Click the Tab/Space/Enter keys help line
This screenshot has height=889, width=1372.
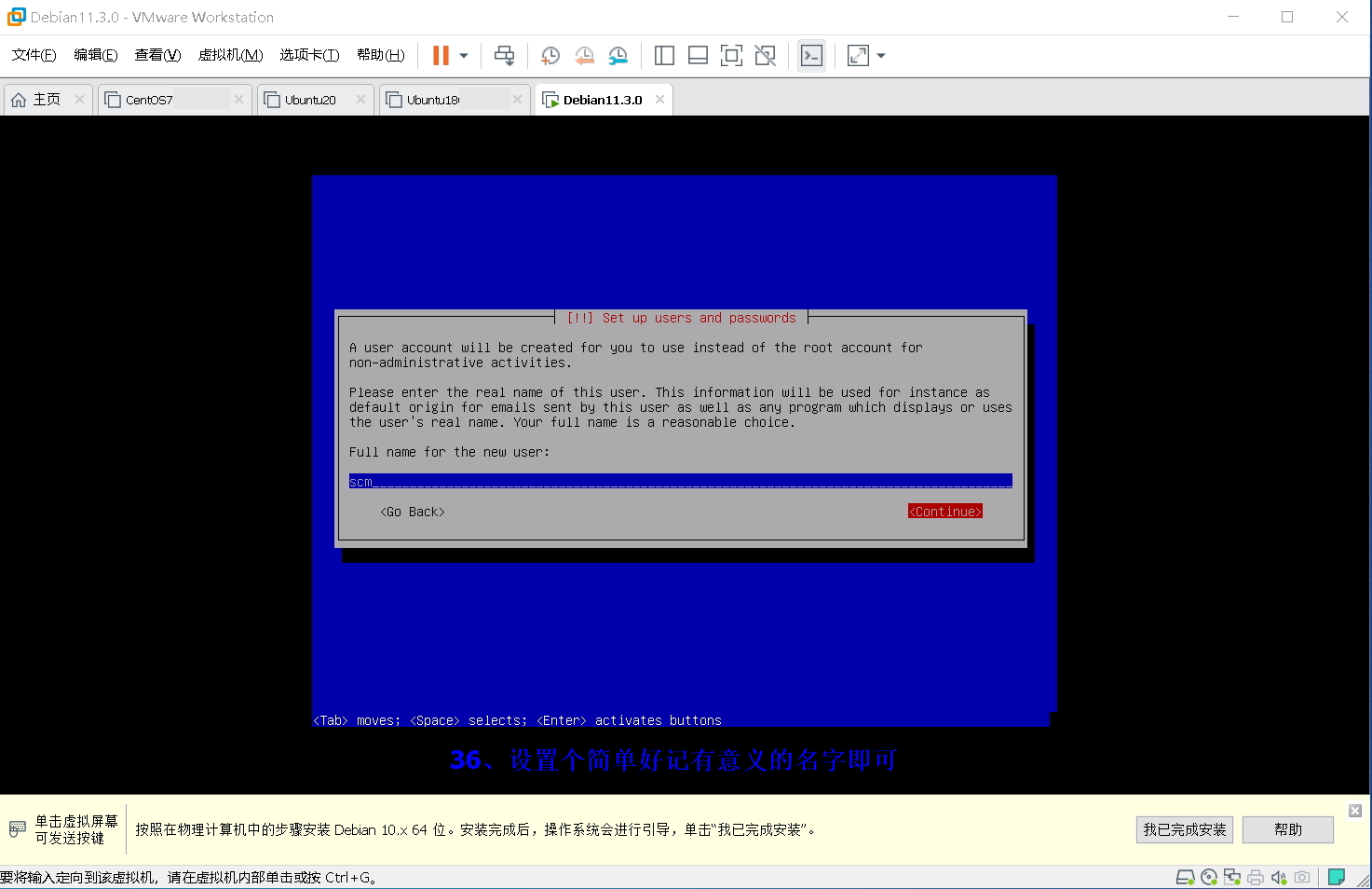pyautogui.click(x=517, y=720)
